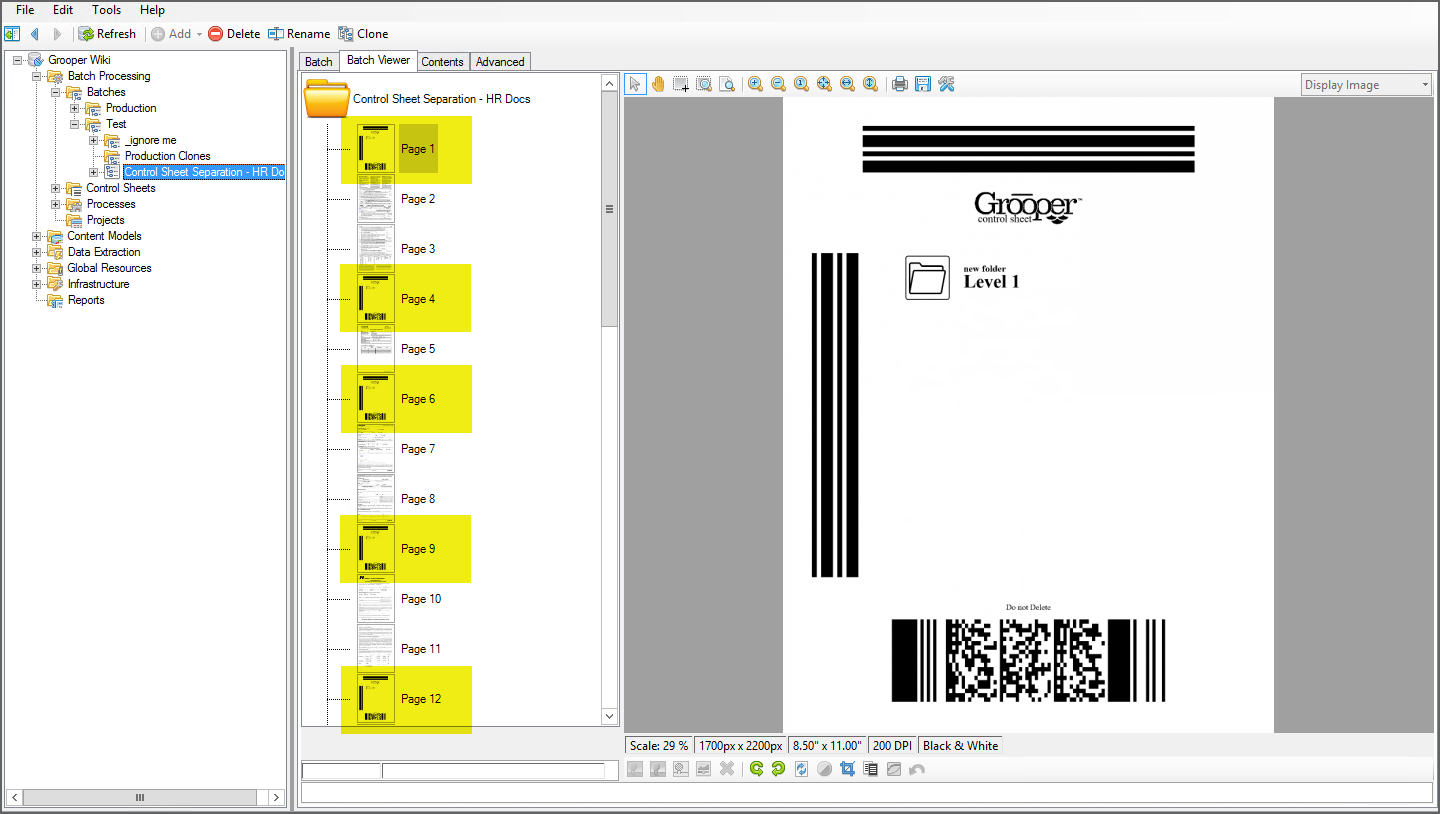The width and height of the screenshot is (1440, 814).
Task: Click the Add toolbar button
Action: 171,34
